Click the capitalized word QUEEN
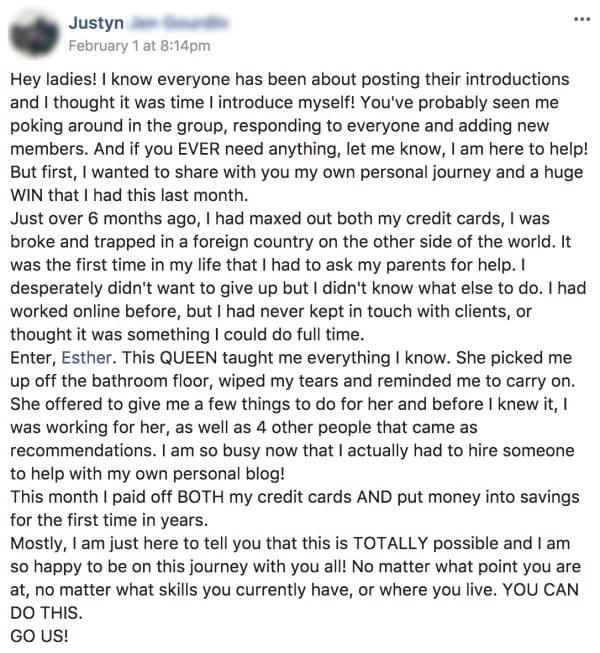Screen dimensions: 600x653 188,358
